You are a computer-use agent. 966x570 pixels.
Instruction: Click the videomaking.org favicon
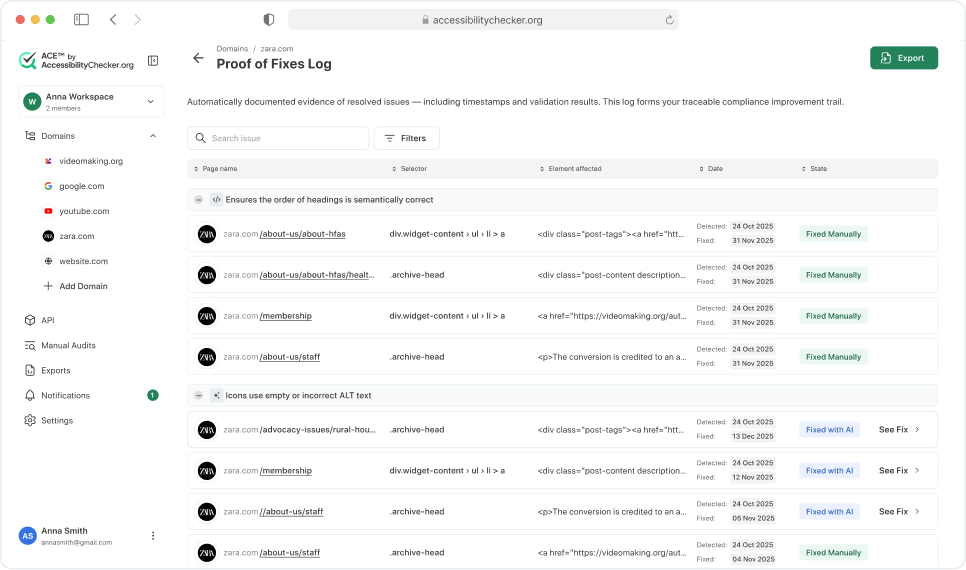click(48, 161)
